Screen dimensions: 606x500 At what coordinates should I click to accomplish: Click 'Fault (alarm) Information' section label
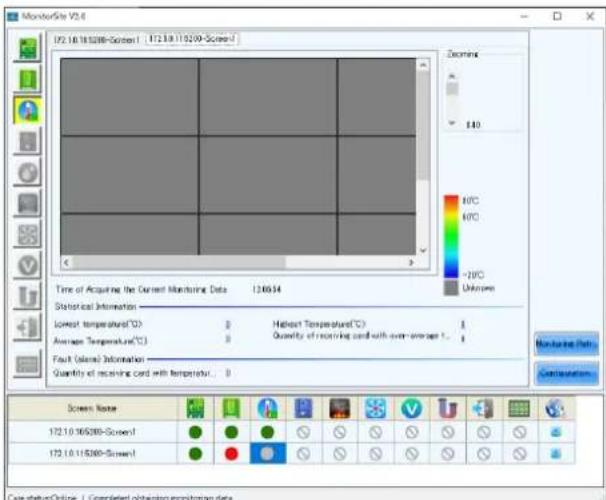tap(99, 359)
